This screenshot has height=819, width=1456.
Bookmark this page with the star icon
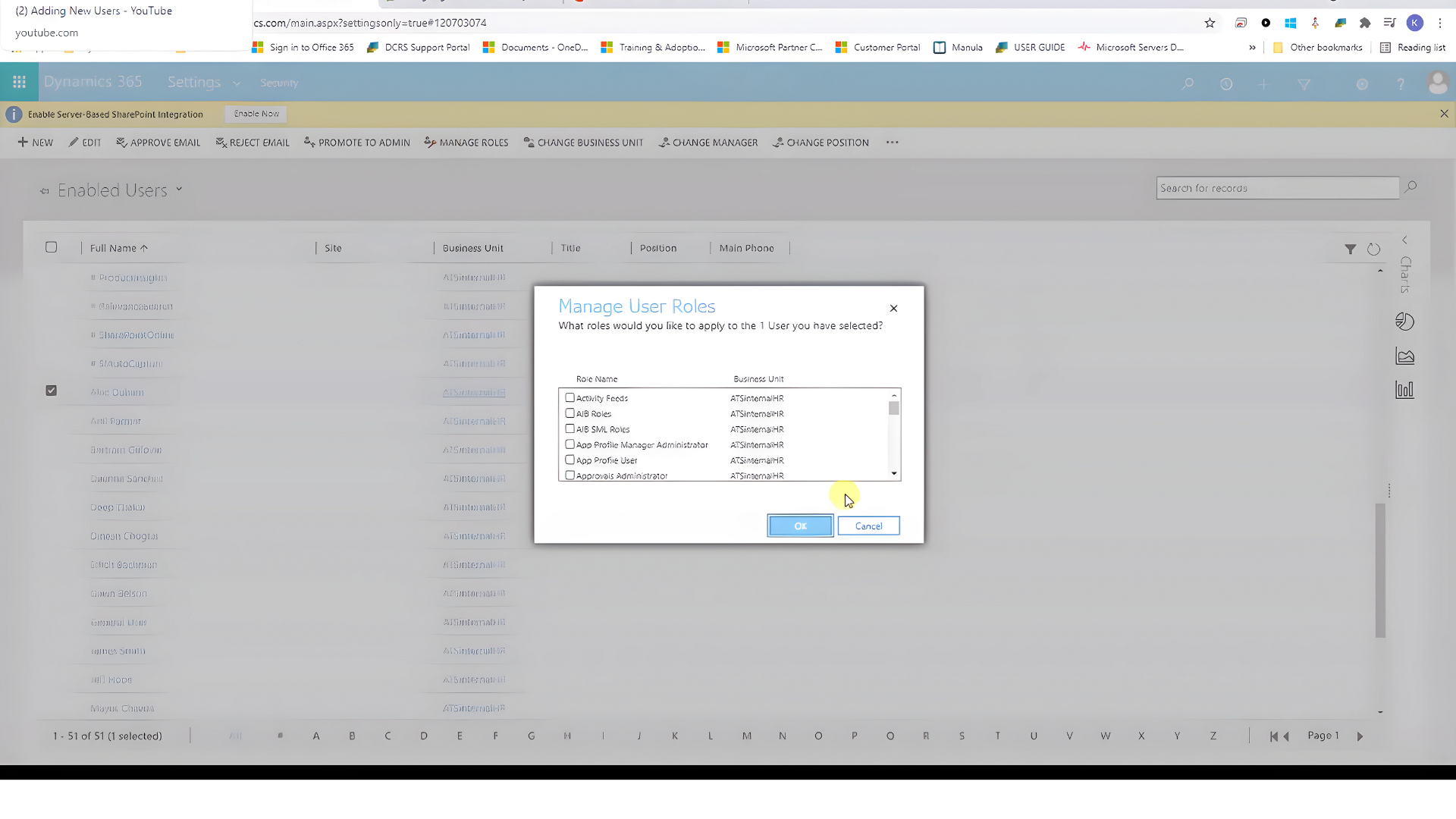coord(1210,23)
